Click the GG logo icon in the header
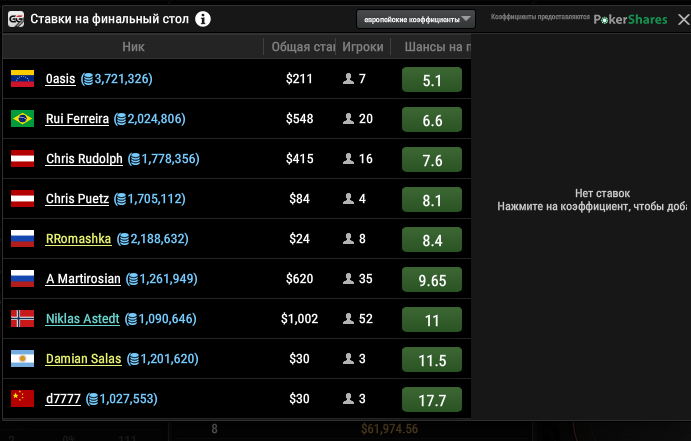The width and height of the screenshot is (691, 441). tap(16, 19)
